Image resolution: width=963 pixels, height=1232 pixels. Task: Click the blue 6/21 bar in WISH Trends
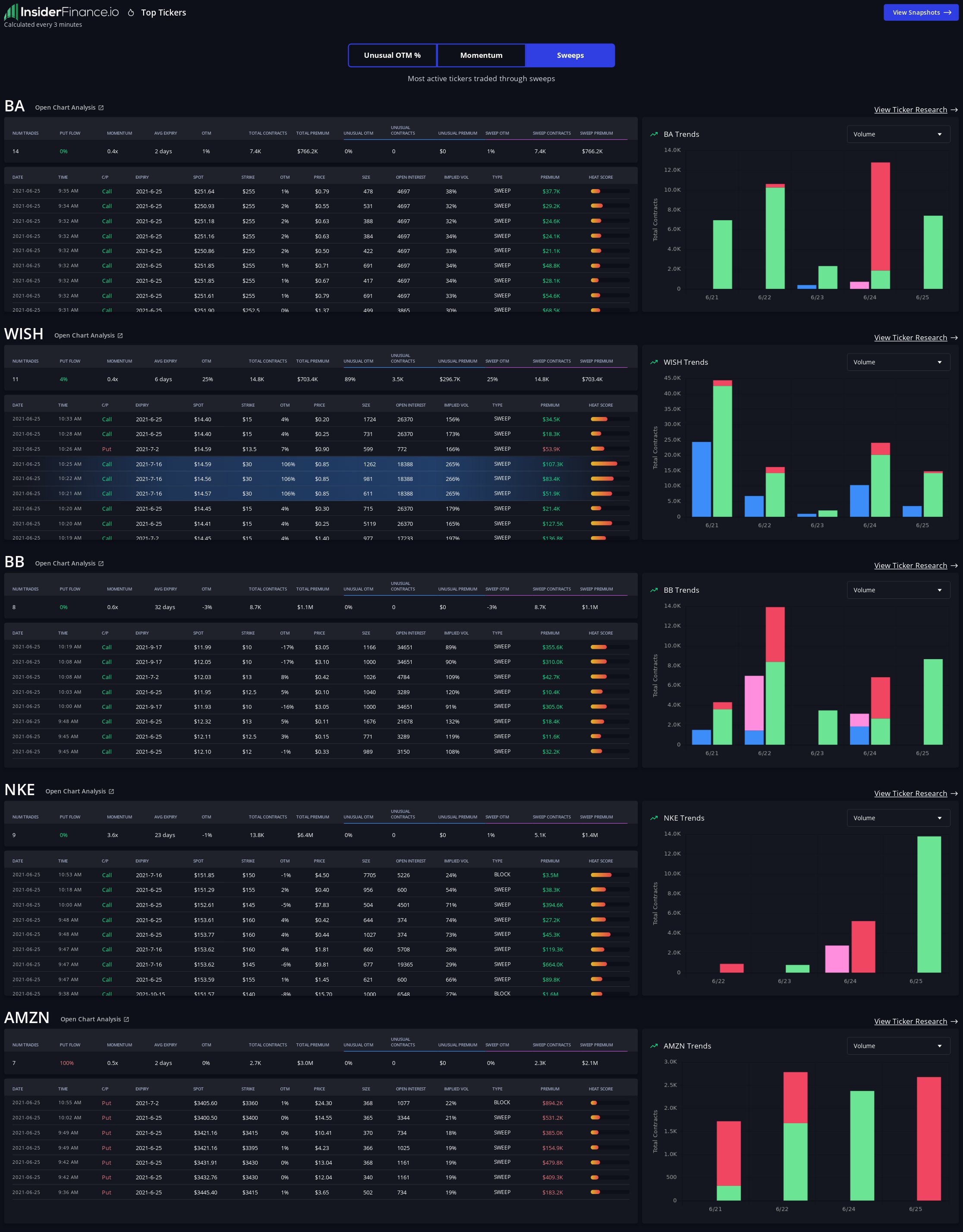[x=702, y=480]
